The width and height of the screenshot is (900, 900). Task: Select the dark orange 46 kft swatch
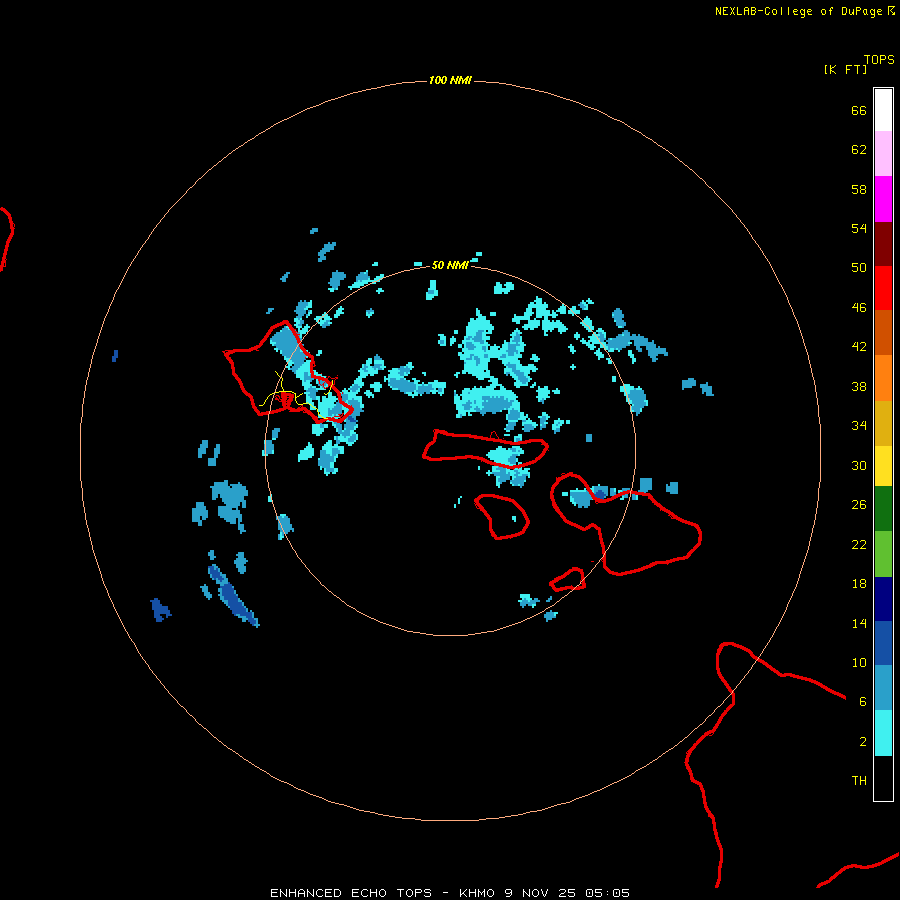[x=883, y=333]
